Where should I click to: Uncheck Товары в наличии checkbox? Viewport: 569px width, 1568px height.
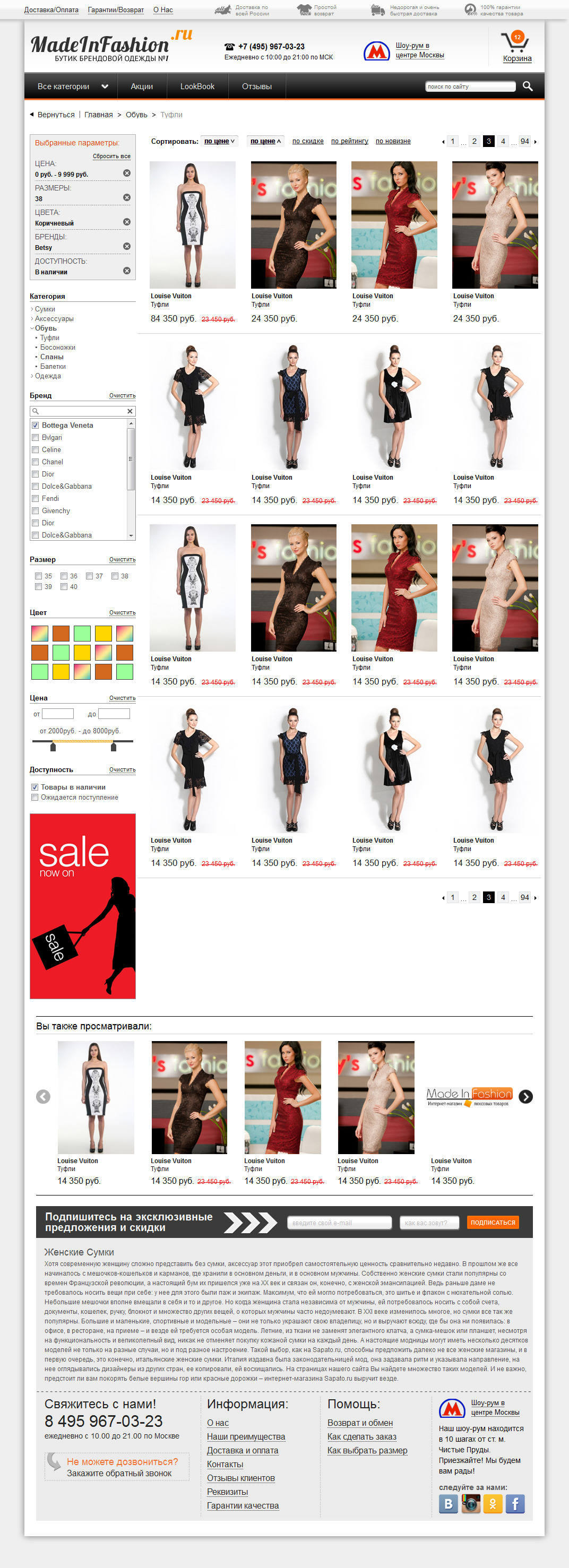[x=35, y=787]
